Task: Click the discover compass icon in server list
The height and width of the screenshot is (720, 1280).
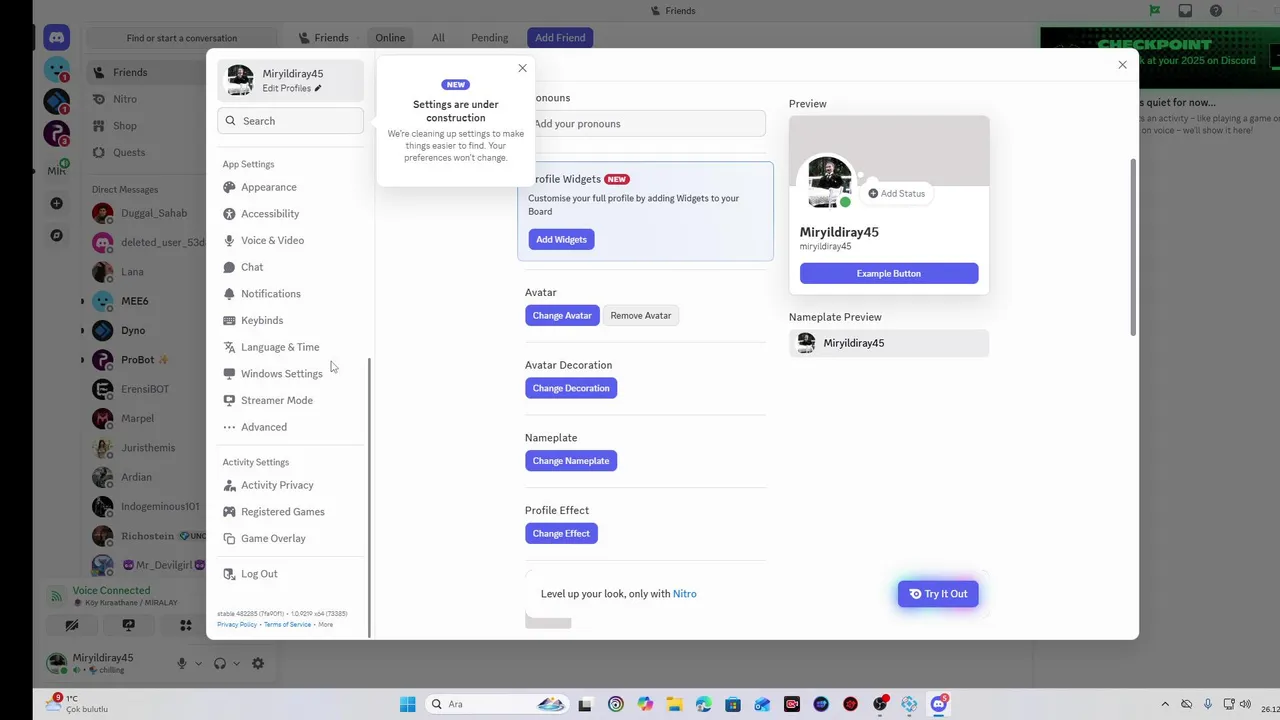Action: (x=57, y=236)
